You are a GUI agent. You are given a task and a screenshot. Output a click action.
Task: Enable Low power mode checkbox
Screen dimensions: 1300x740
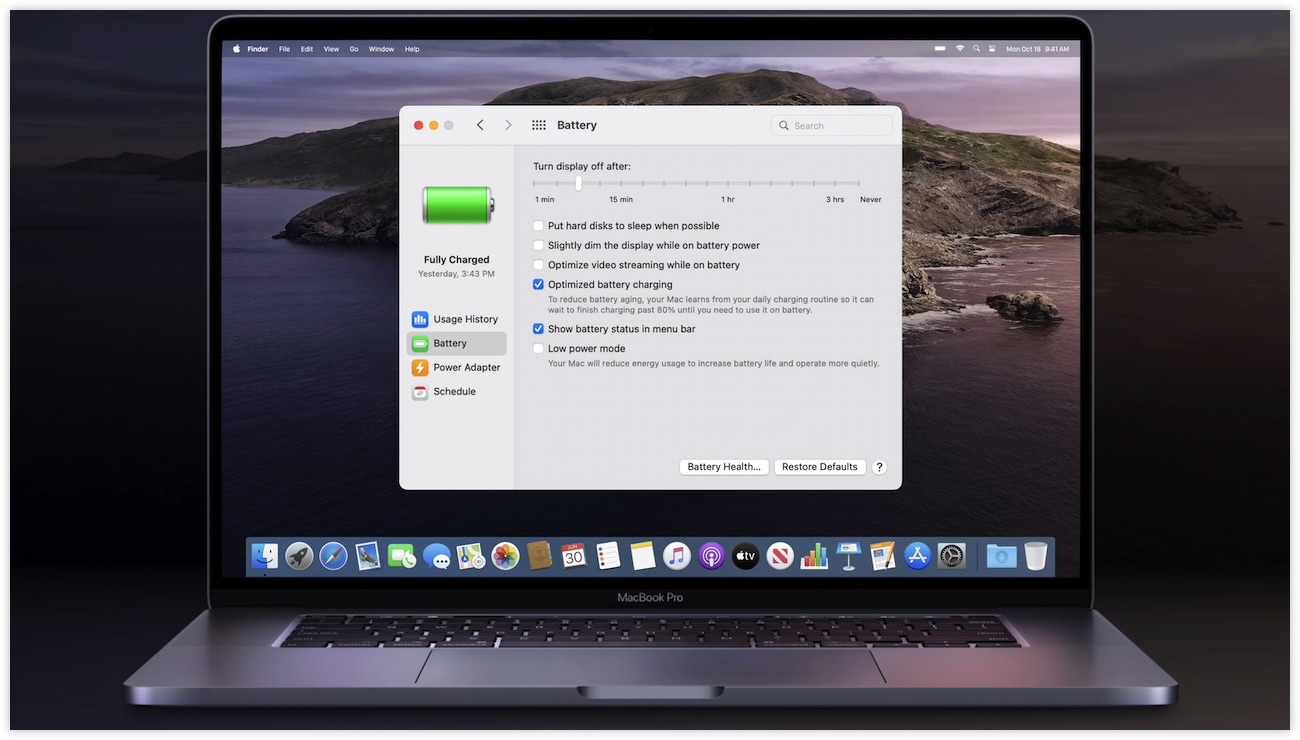(538, 349)
